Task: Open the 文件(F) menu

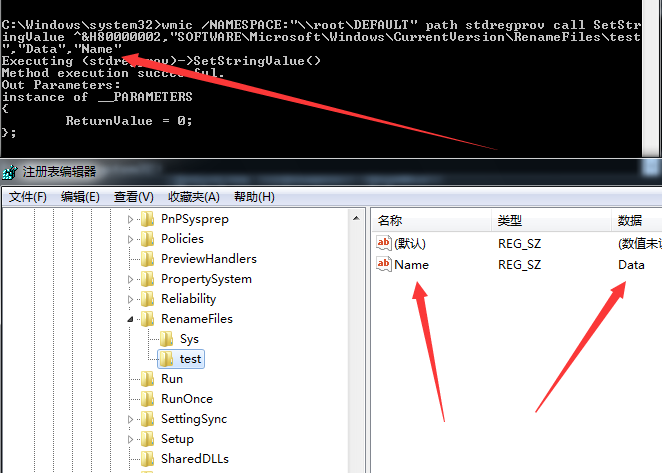Action: pyautogui.click(x=28, y=197)
